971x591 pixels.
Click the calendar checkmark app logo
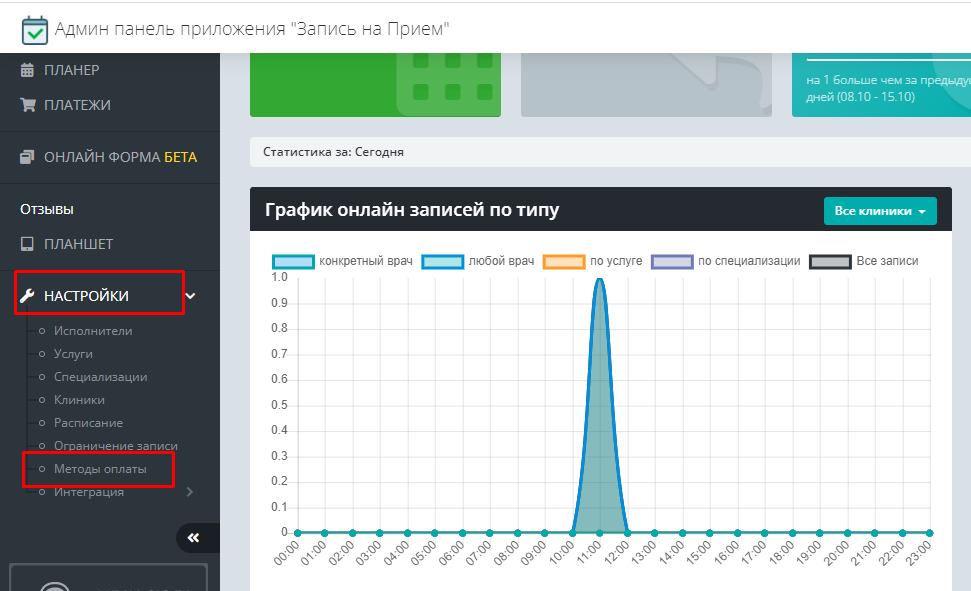click(34, 29)
